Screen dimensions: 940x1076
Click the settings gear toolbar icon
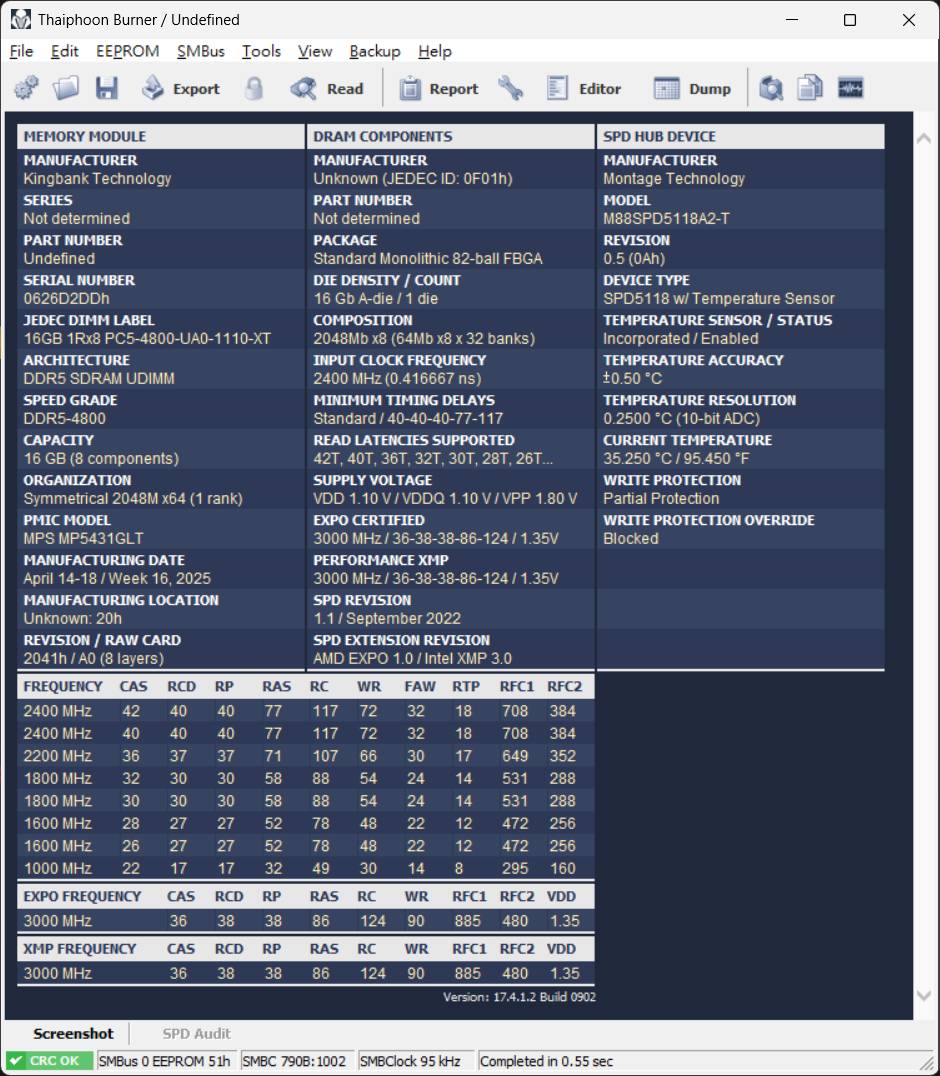26,89
